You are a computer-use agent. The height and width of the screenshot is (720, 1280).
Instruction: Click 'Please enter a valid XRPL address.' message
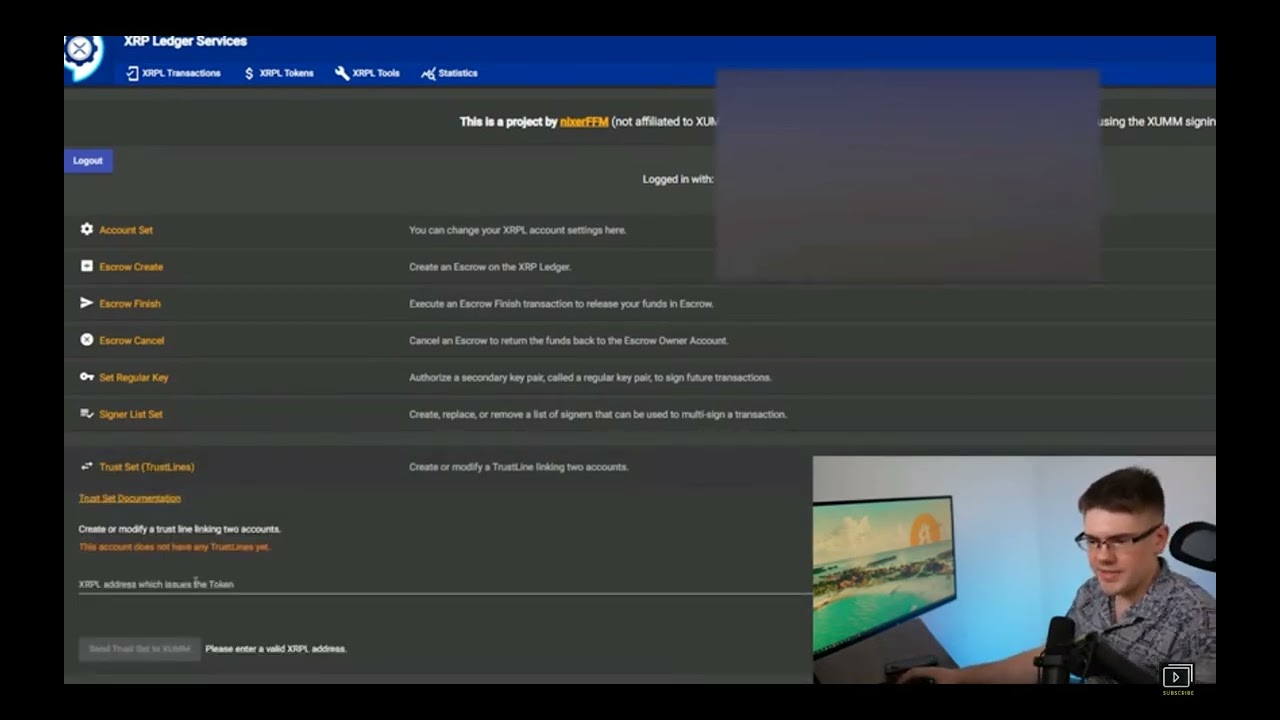coord(276,649)
